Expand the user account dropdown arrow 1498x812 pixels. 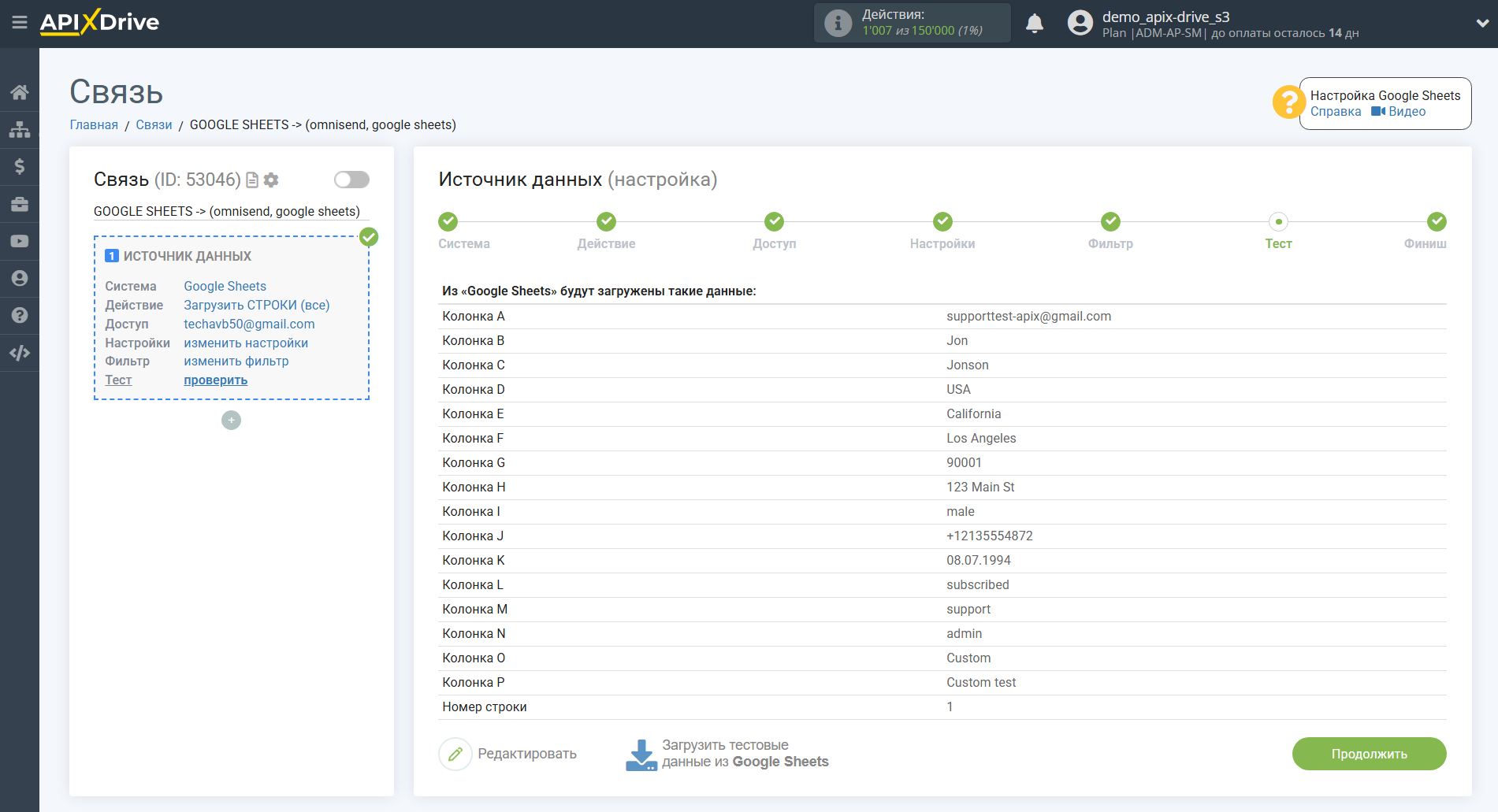tap(1481, 24)
